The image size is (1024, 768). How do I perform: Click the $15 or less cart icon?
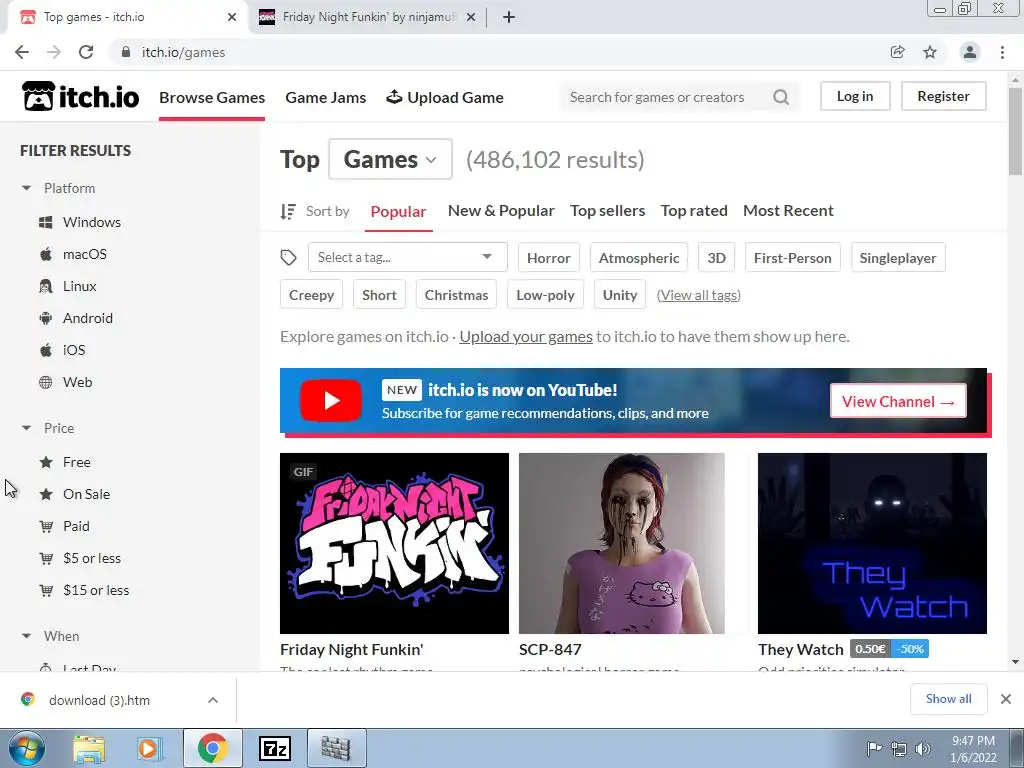coord(46,590)
